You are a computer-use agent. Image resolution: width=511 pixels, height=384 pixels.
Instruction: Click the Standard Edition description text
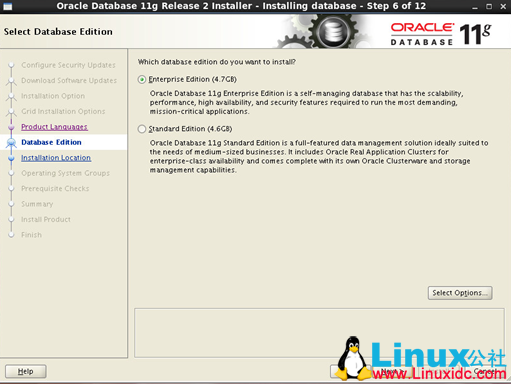[x=319, y=156]
